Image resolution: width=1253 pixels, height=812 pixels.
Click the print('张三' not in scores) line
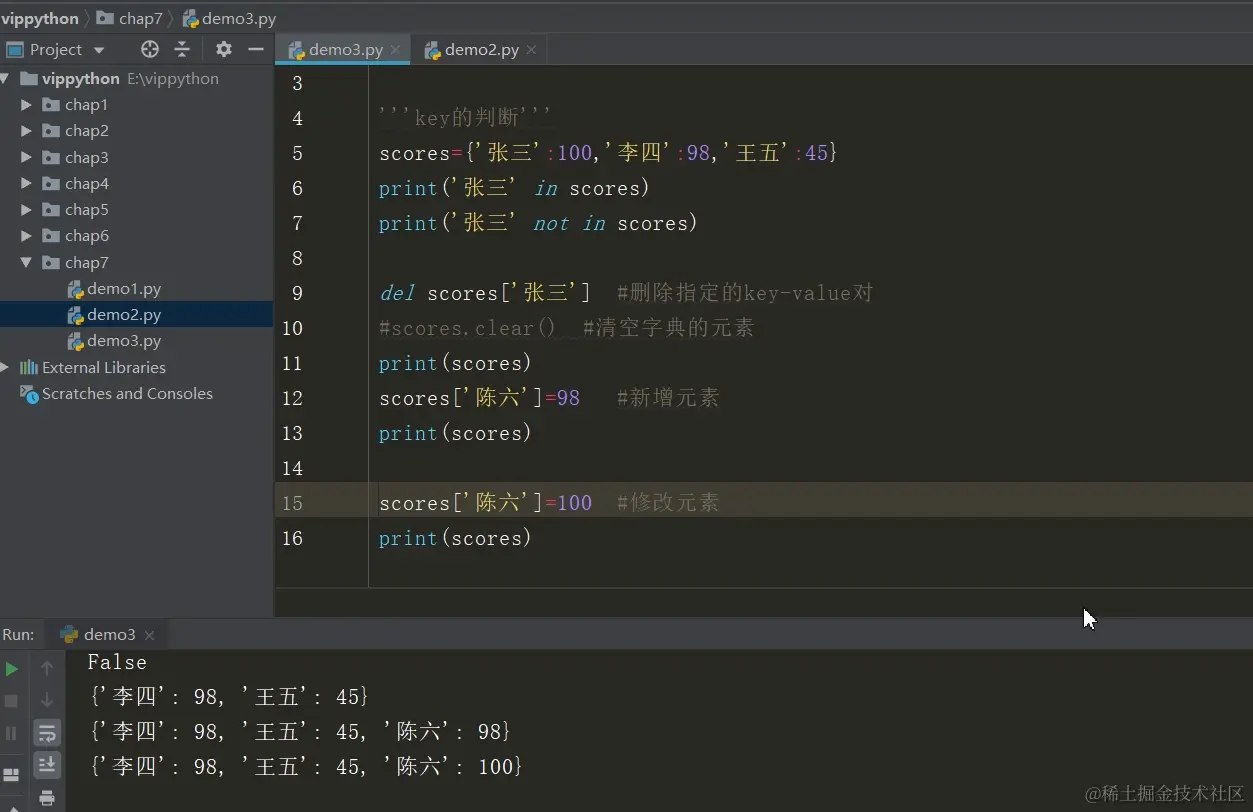538,223
